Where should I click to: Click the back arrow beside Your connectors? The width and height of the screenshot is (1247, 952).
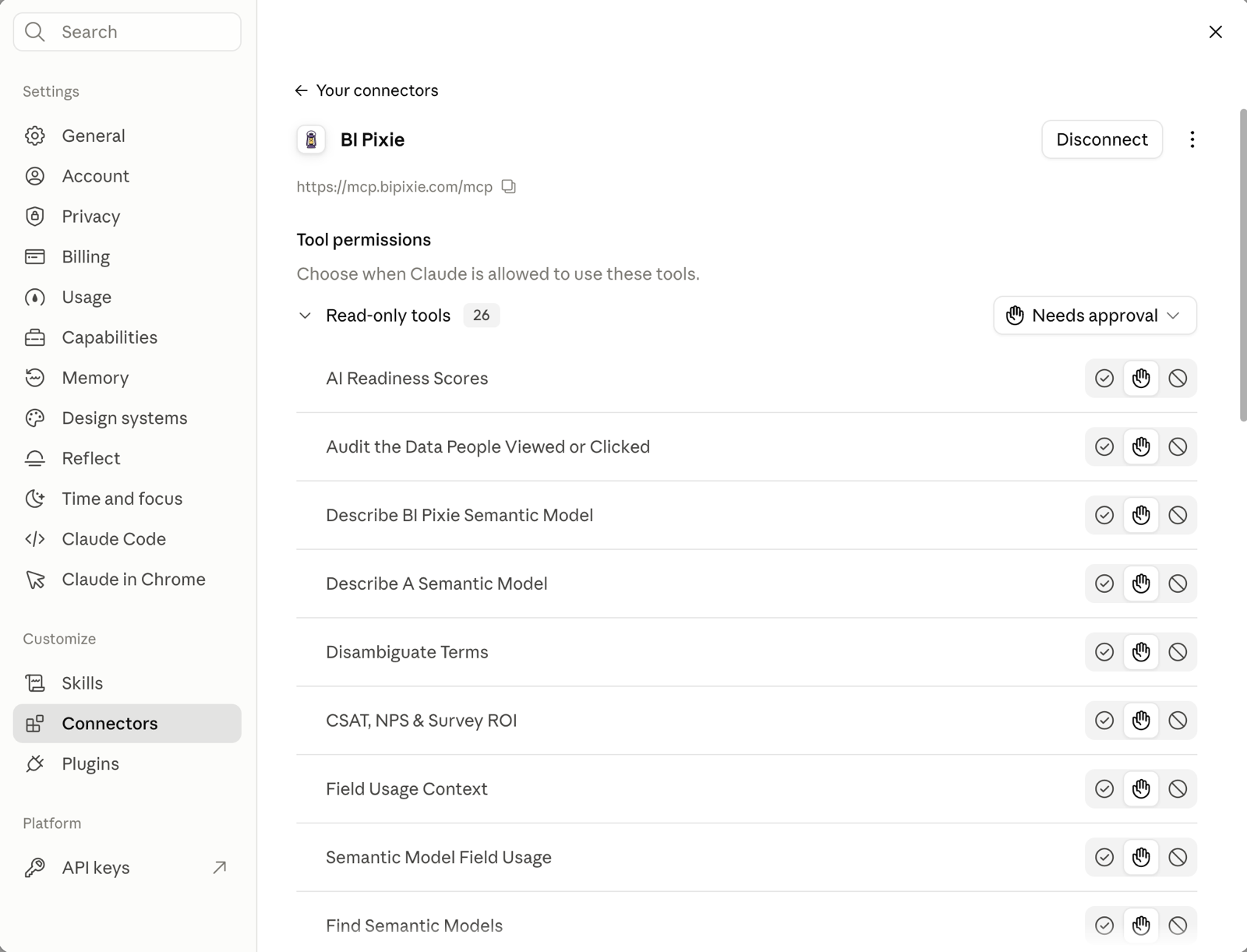click(x=302, y=90)
